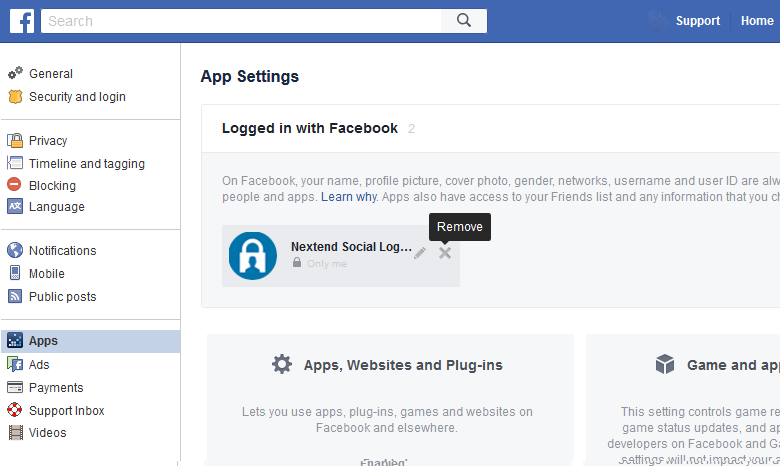Image resolution: width=780 pixels, height=466 pixels.
Task: Remove the Nextend Social Login app
Action: tap(445, 253)
